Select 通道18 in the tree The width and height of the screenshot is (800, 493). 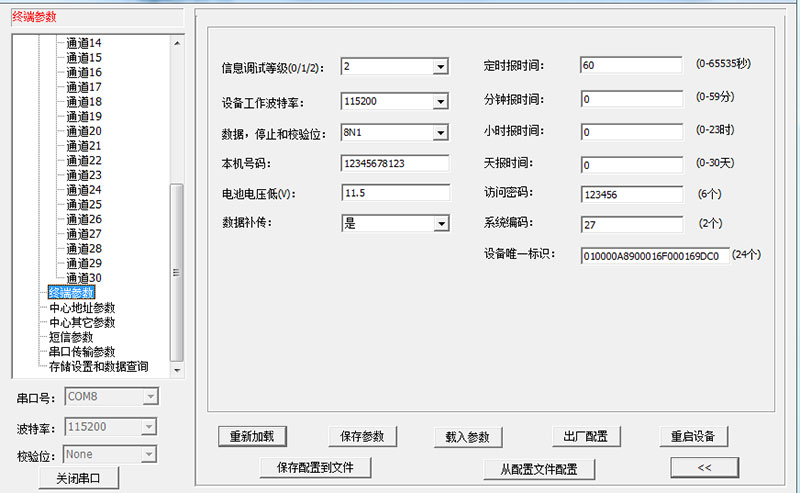click(84, 102)
